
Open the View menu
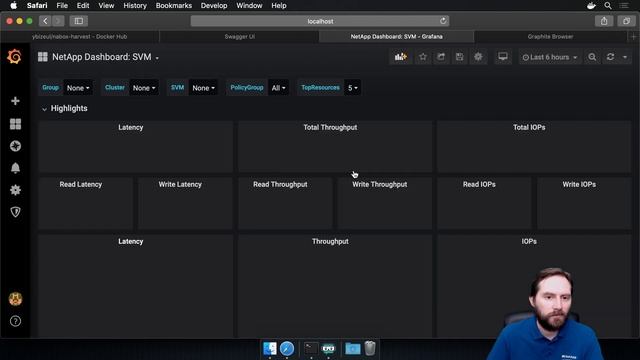coord(106,6)
